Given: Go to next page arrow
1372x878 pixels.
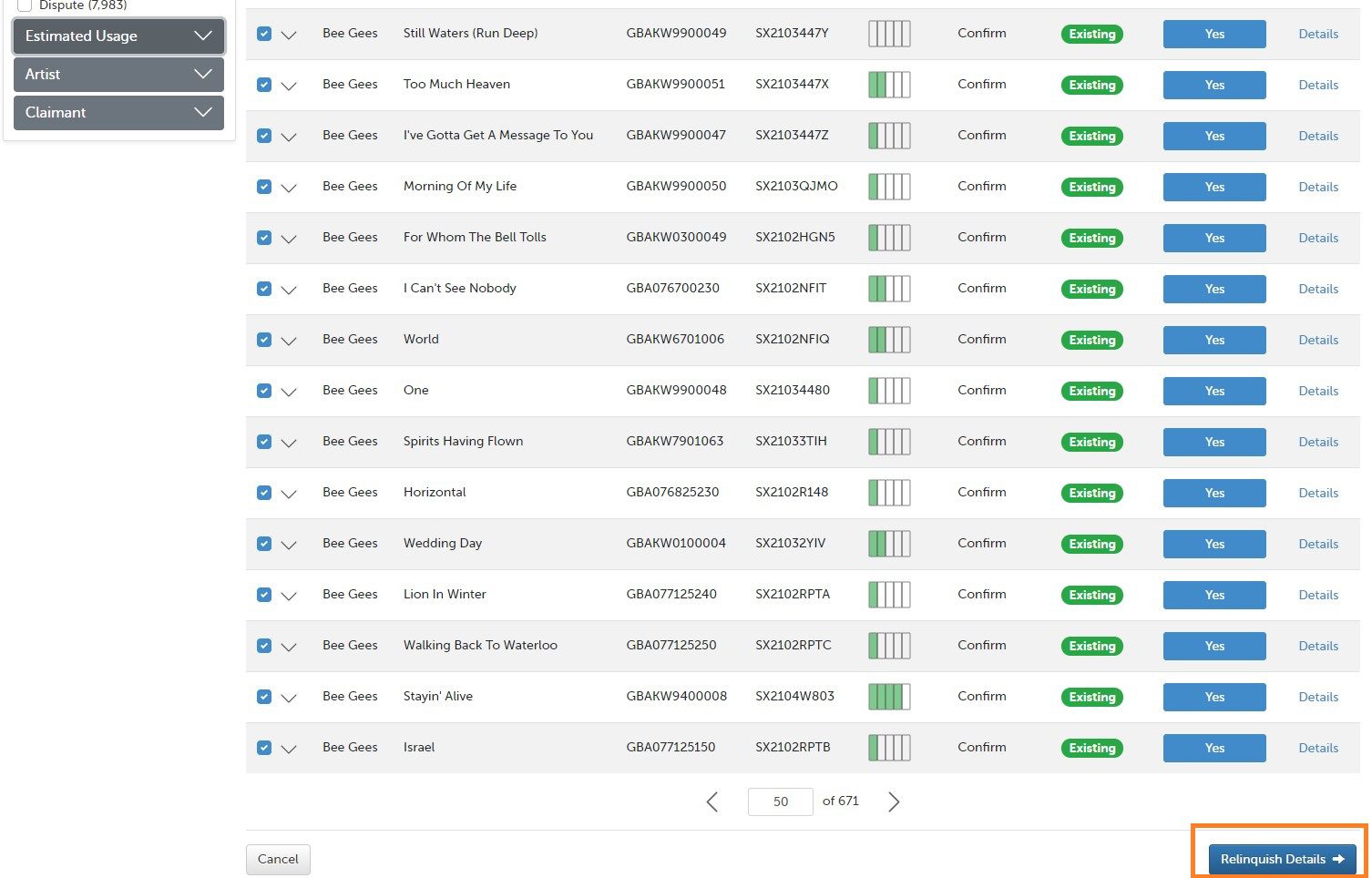Looking at the screenshot, I should (894, 801).
